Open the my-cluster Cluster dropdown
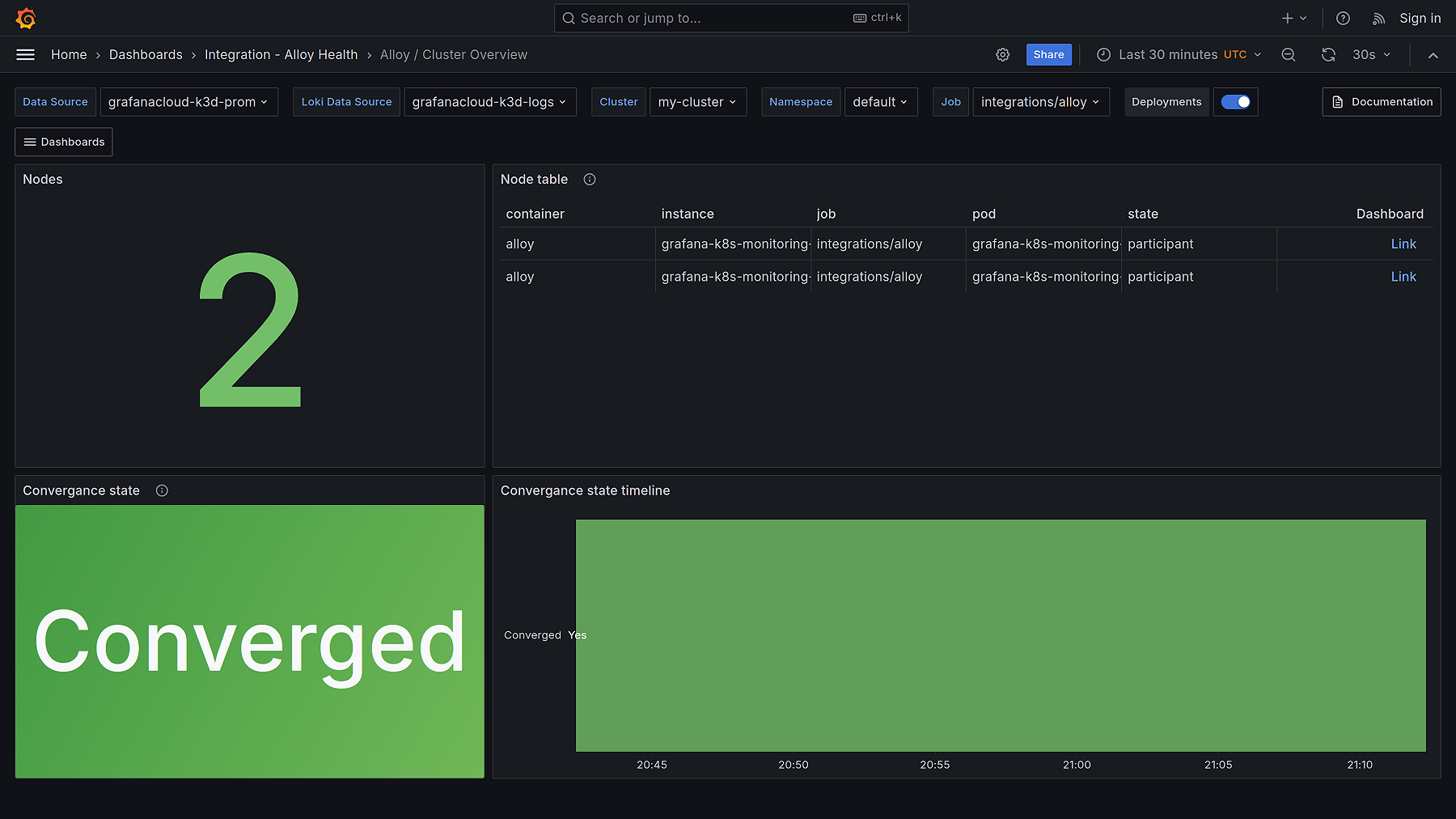The image size is (1456, 819). [x=697, y=102]
